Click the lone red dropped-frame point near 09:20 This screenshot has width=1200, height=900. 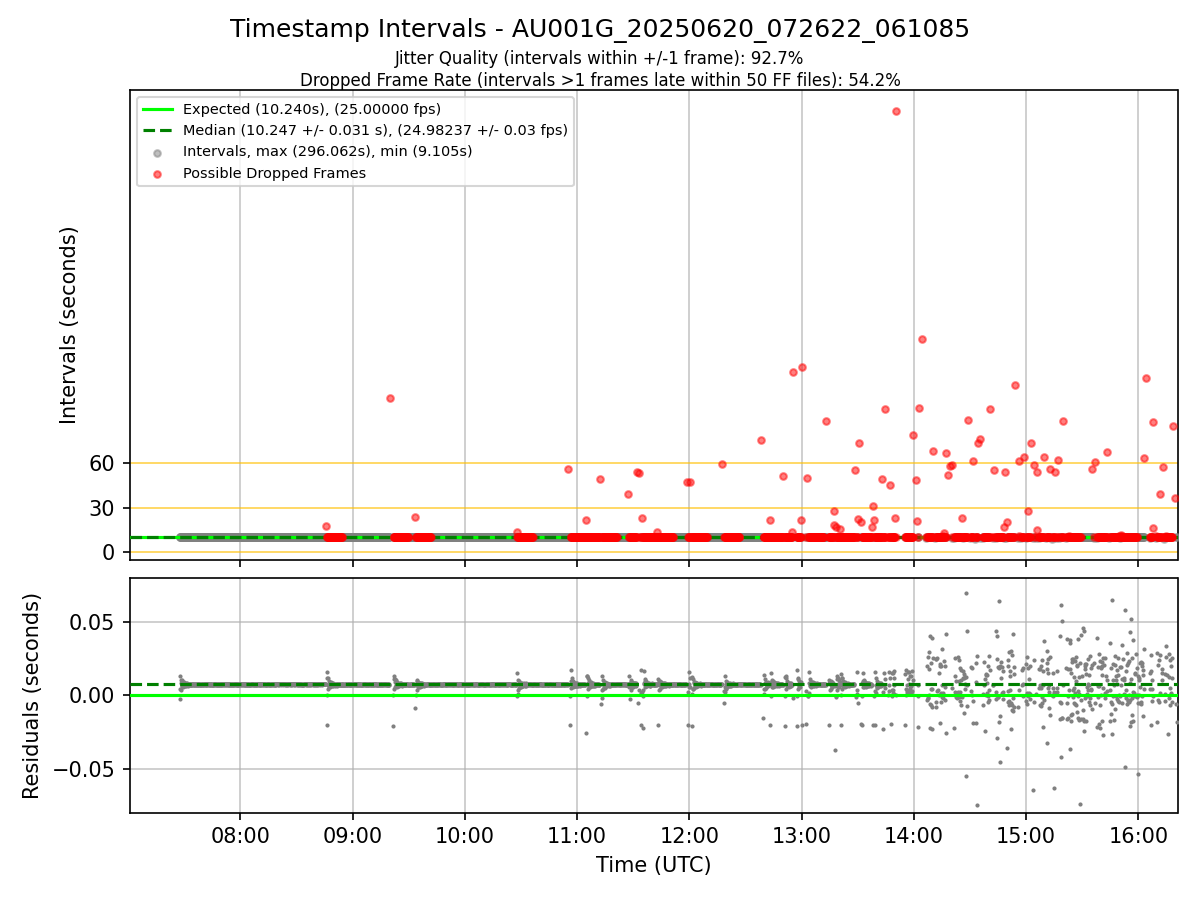tap(390, 398)
